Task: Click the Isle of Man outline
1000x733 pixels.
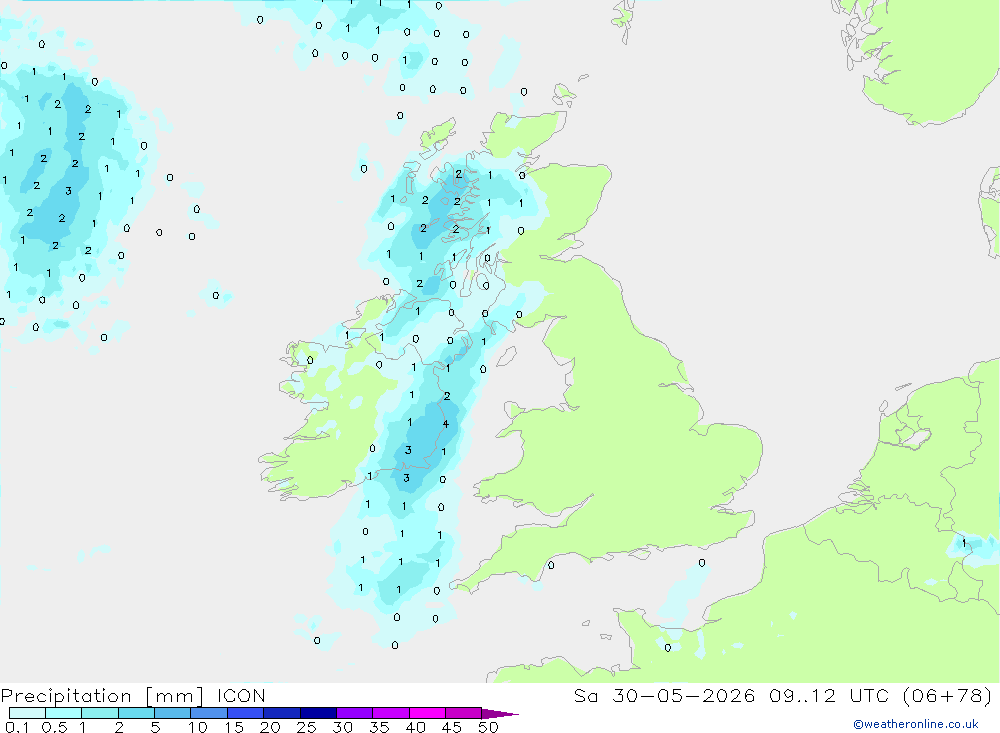Action: (506, 356)
